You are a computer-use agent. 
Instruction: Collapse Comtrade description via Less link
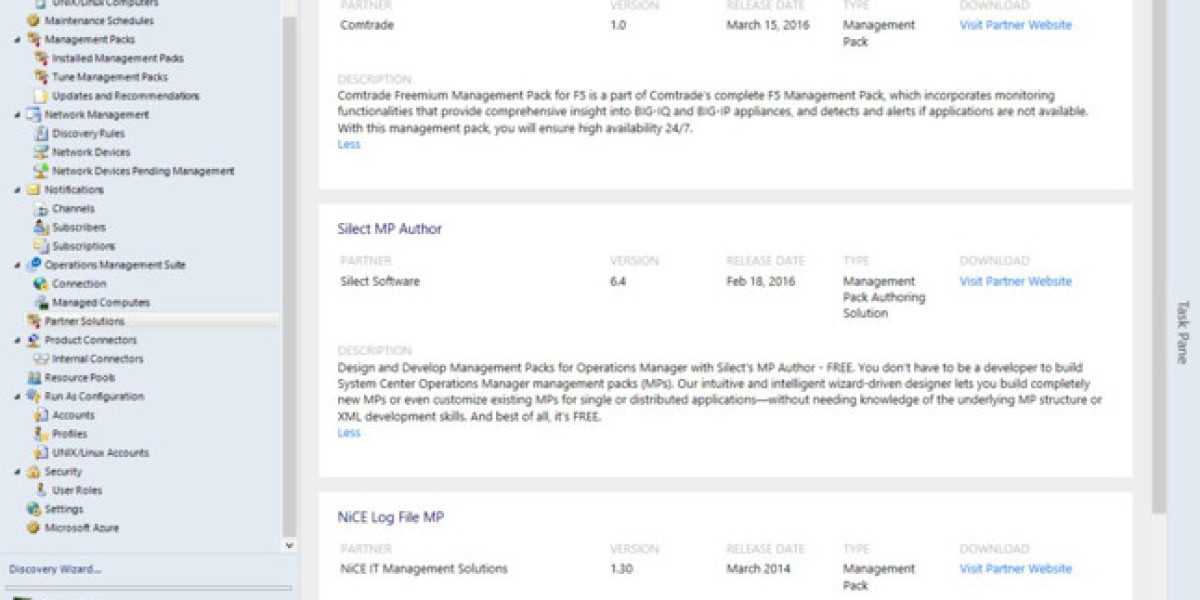(x=347, y=144)
